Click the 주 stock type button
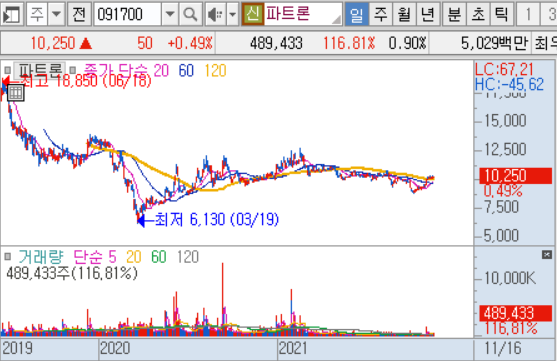The image size is (557, 361). [37, 14]
